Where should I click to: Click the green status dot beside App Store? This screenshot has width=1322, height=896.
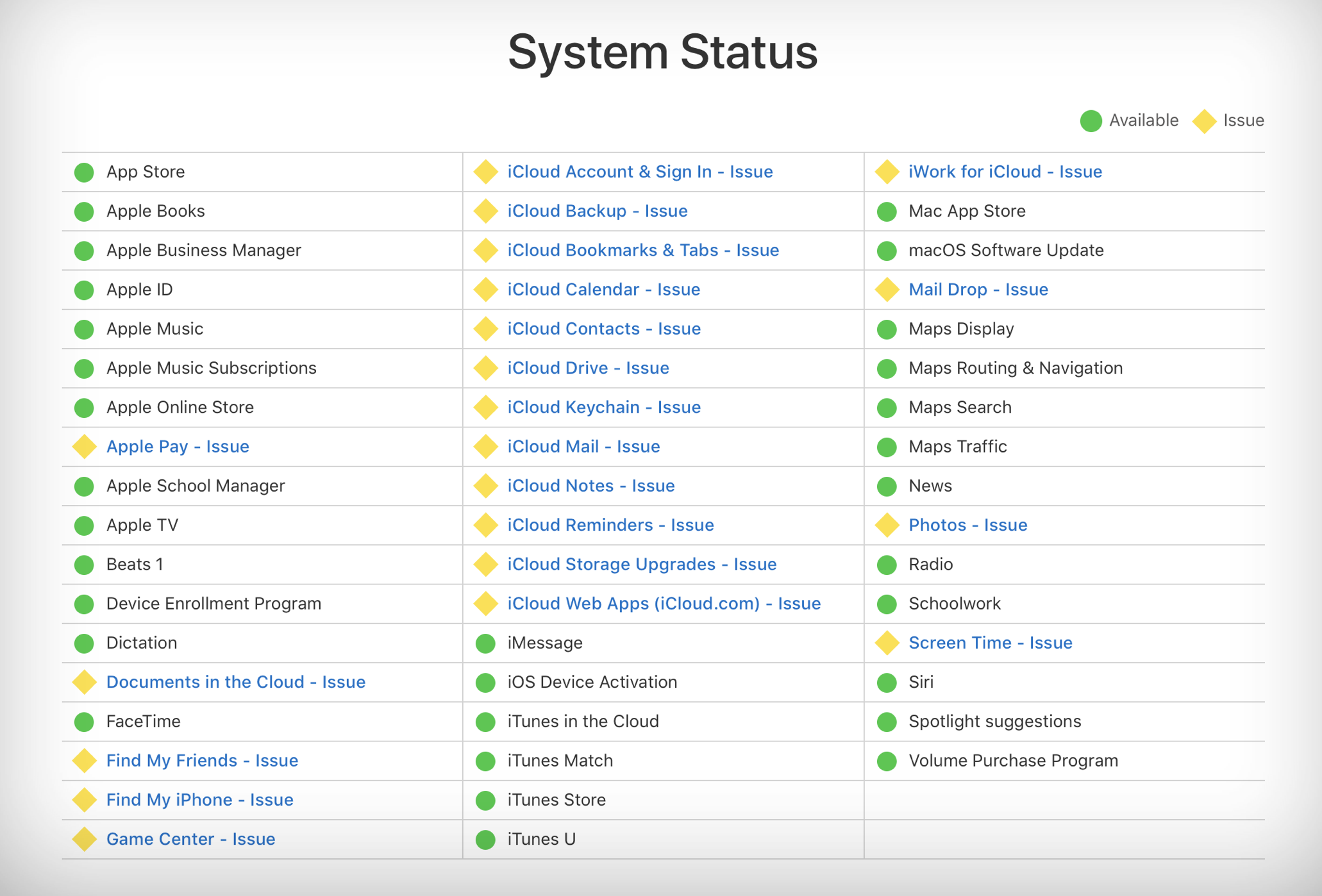[x=84, y=172]
